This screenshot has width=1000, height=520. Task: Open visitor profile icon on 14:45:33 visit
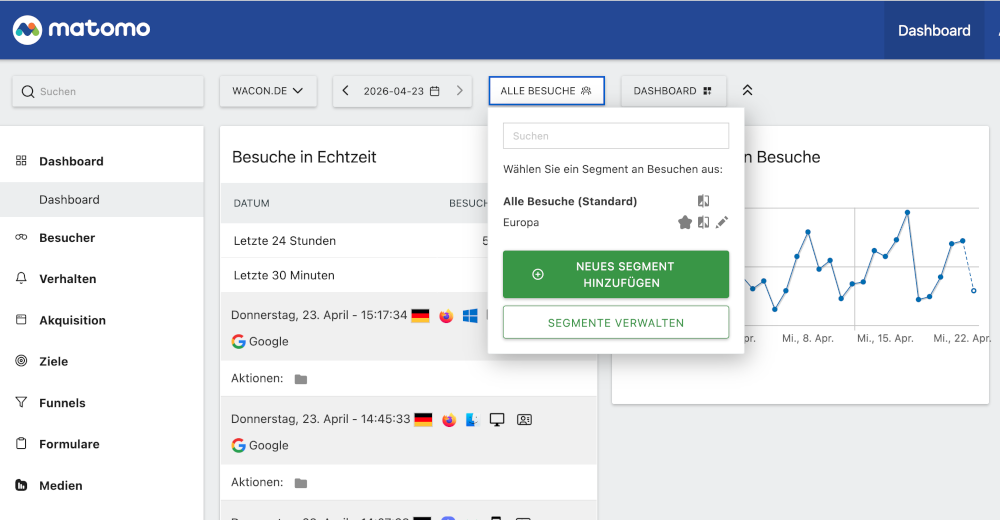point(524,419)
